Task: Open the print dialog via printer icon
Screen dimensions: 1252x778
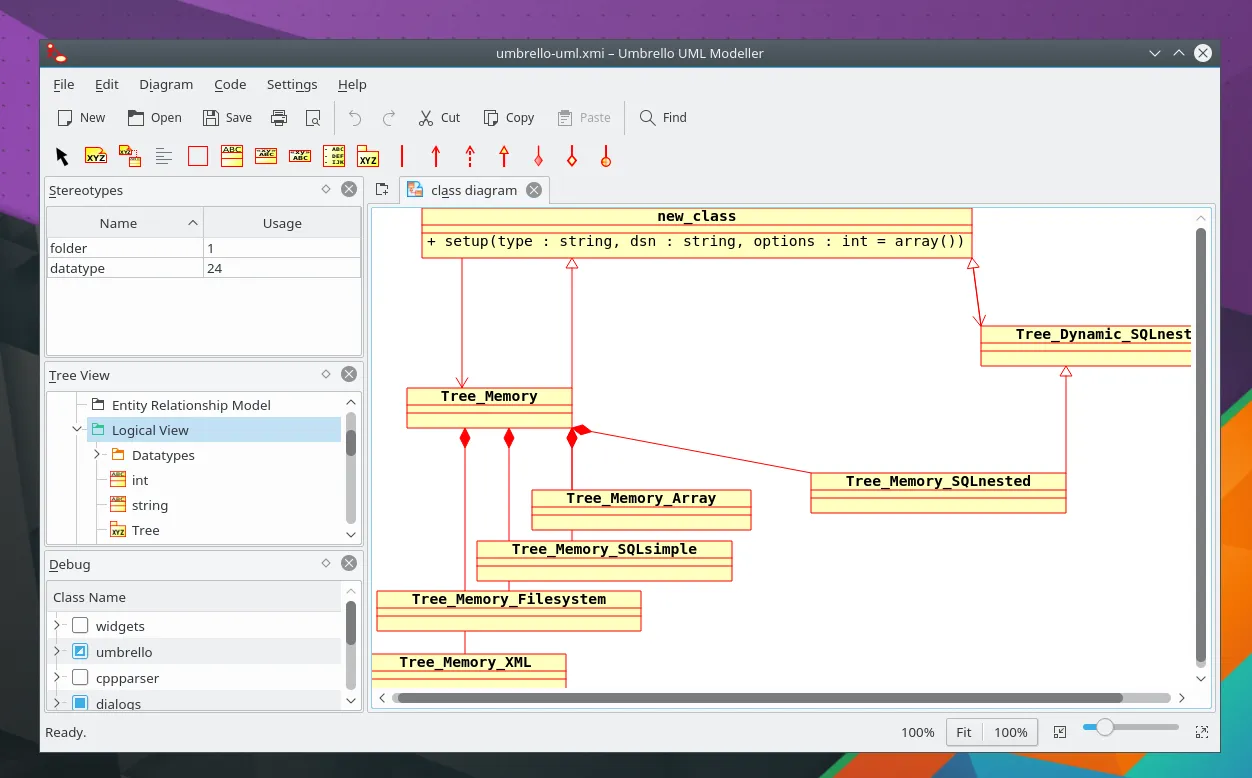Action: [x=279, y=117]
